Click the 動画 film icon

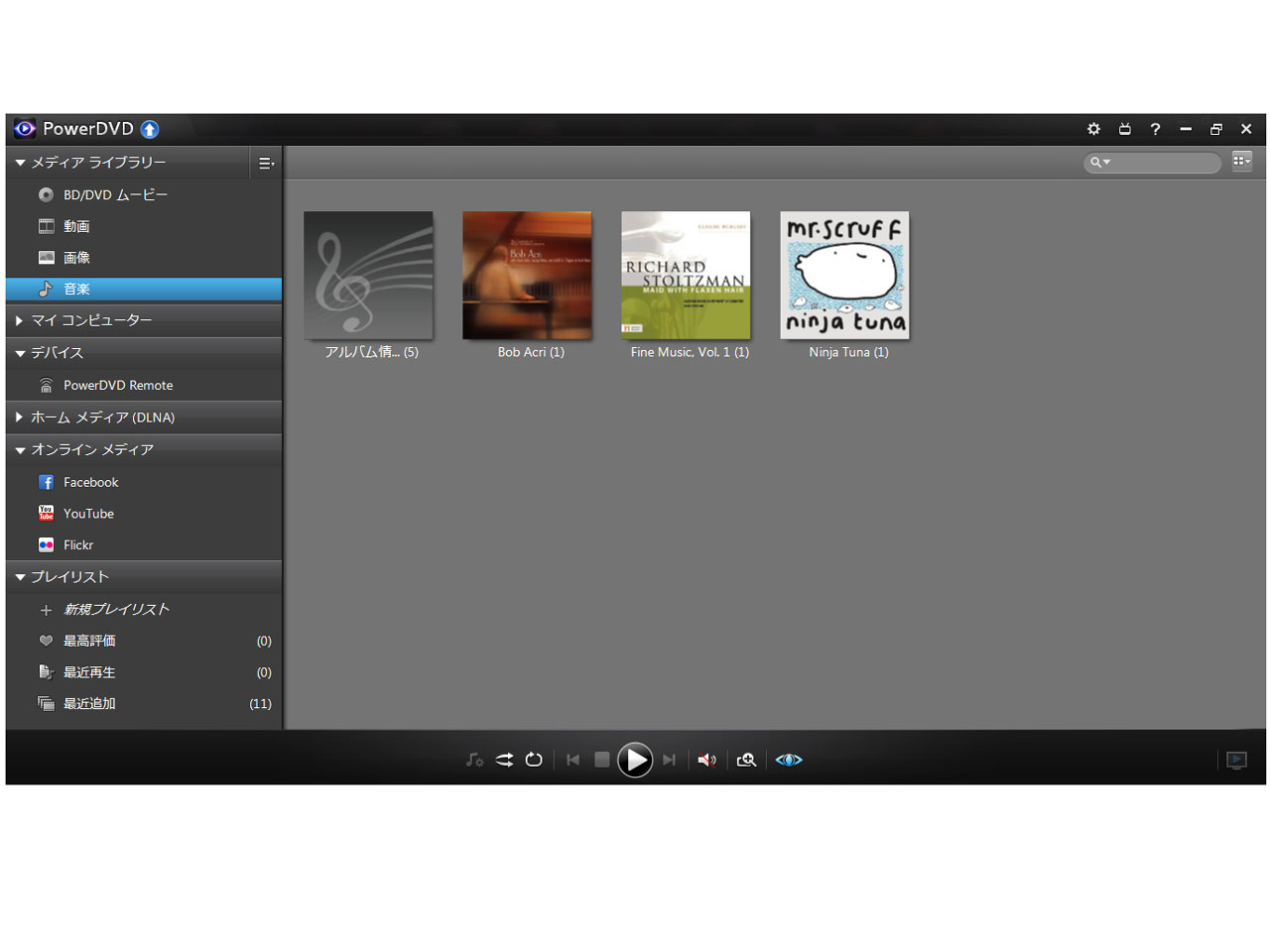pyautogui.click(x=46, y=226)
